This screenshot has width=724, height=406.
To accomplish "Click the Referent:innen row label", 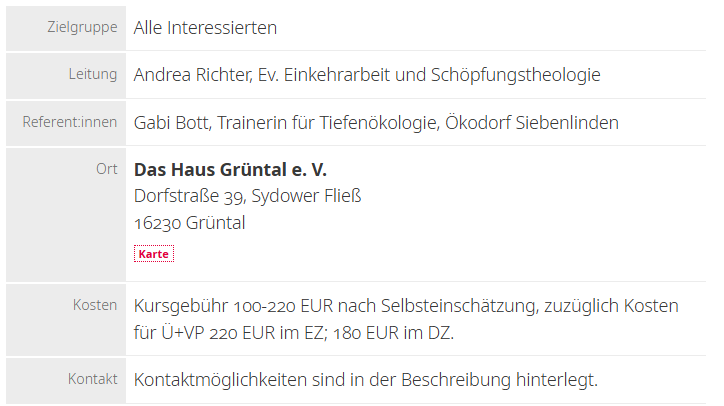I will 70,123.
